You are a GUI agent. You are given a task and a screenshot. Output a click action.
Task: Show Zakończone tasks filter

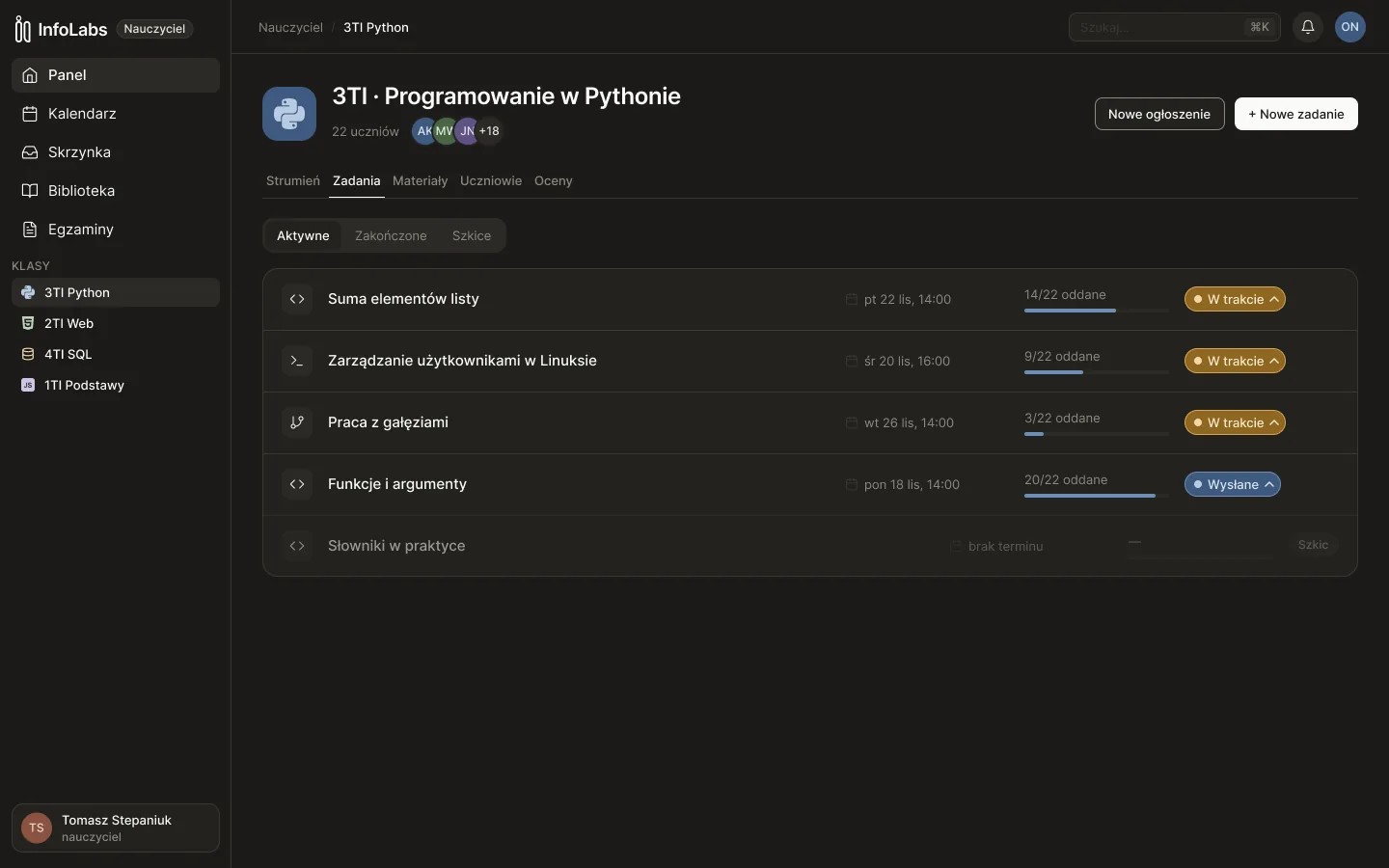pos(391,235)
